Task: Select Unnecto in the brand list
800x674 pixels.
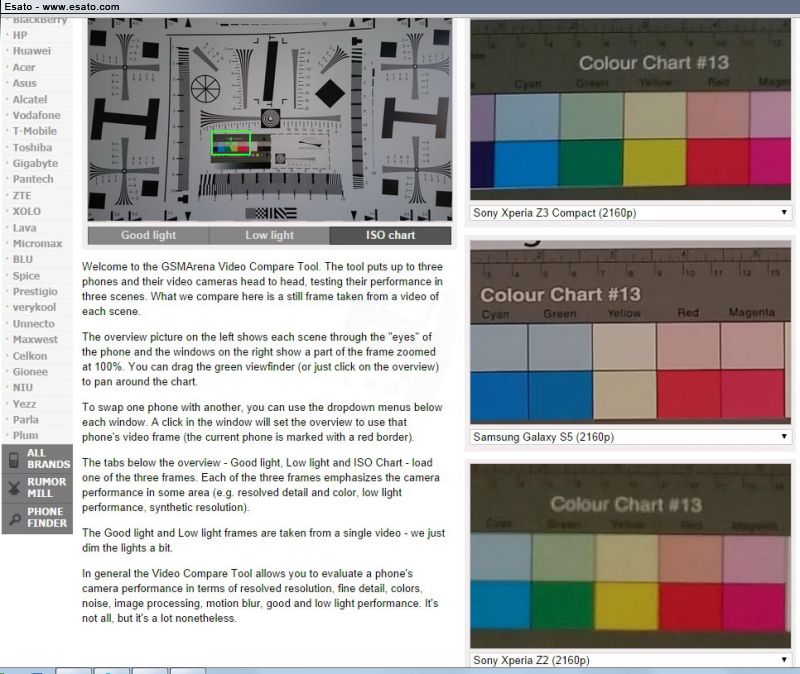Action: coord(34,323)
